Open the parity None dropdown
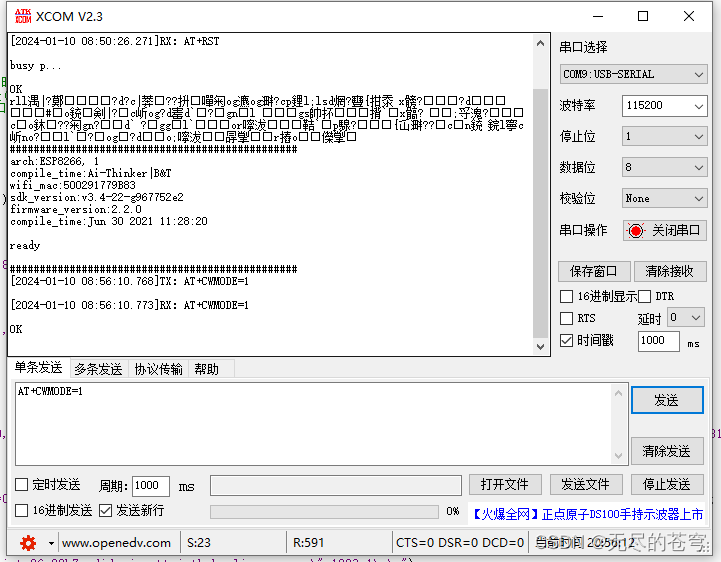Image resolution: width=721 pixels, height=562 pixels. [x=664, y=199]
